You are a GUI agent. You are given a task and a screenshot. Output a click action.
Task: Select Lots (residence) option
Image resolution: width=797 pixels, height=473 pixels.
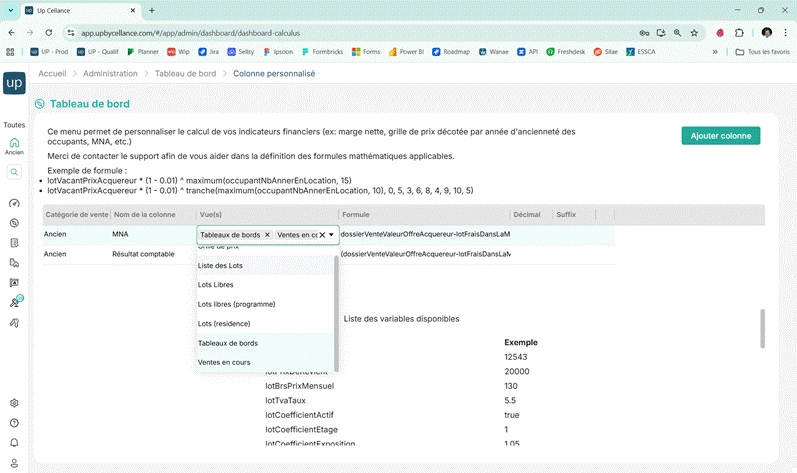tap(265, 324)
